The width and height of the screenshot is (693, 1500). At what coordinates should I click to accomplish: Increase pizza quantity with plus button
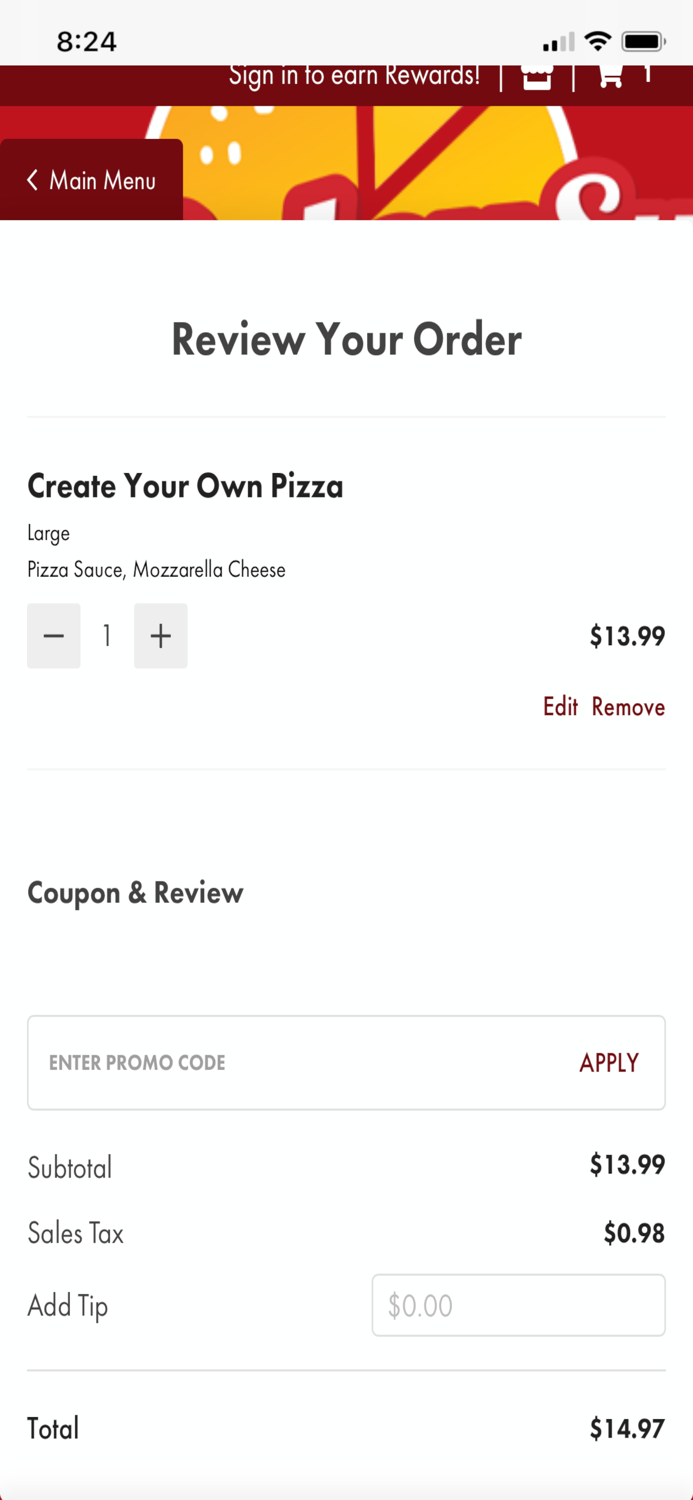point(161,636)
